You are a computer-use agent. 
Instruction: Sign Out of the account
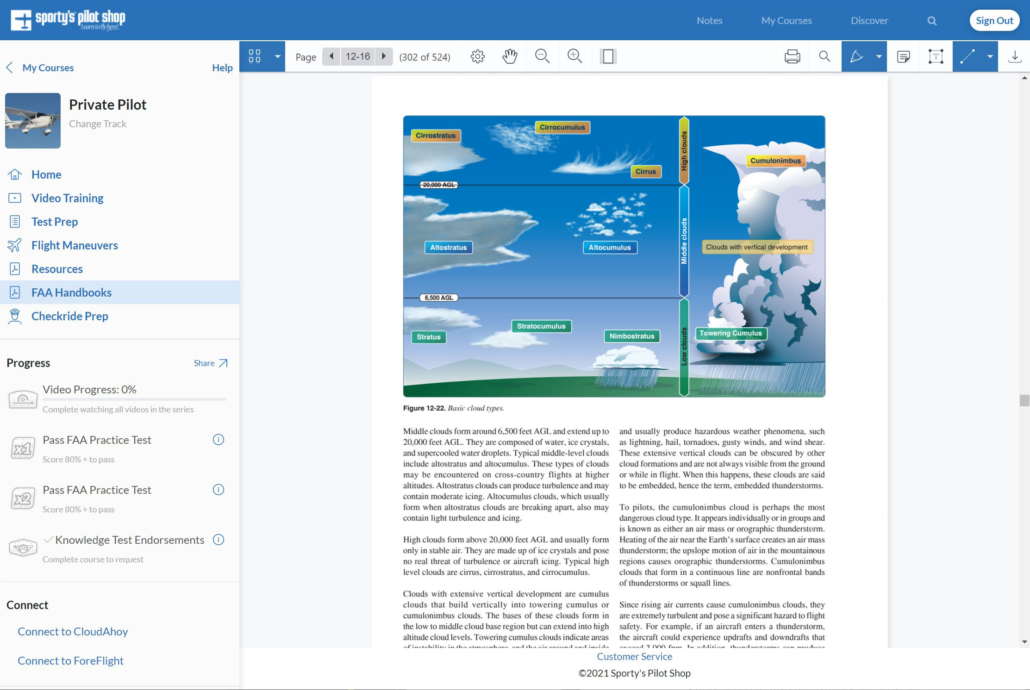[x=994, y=20]
